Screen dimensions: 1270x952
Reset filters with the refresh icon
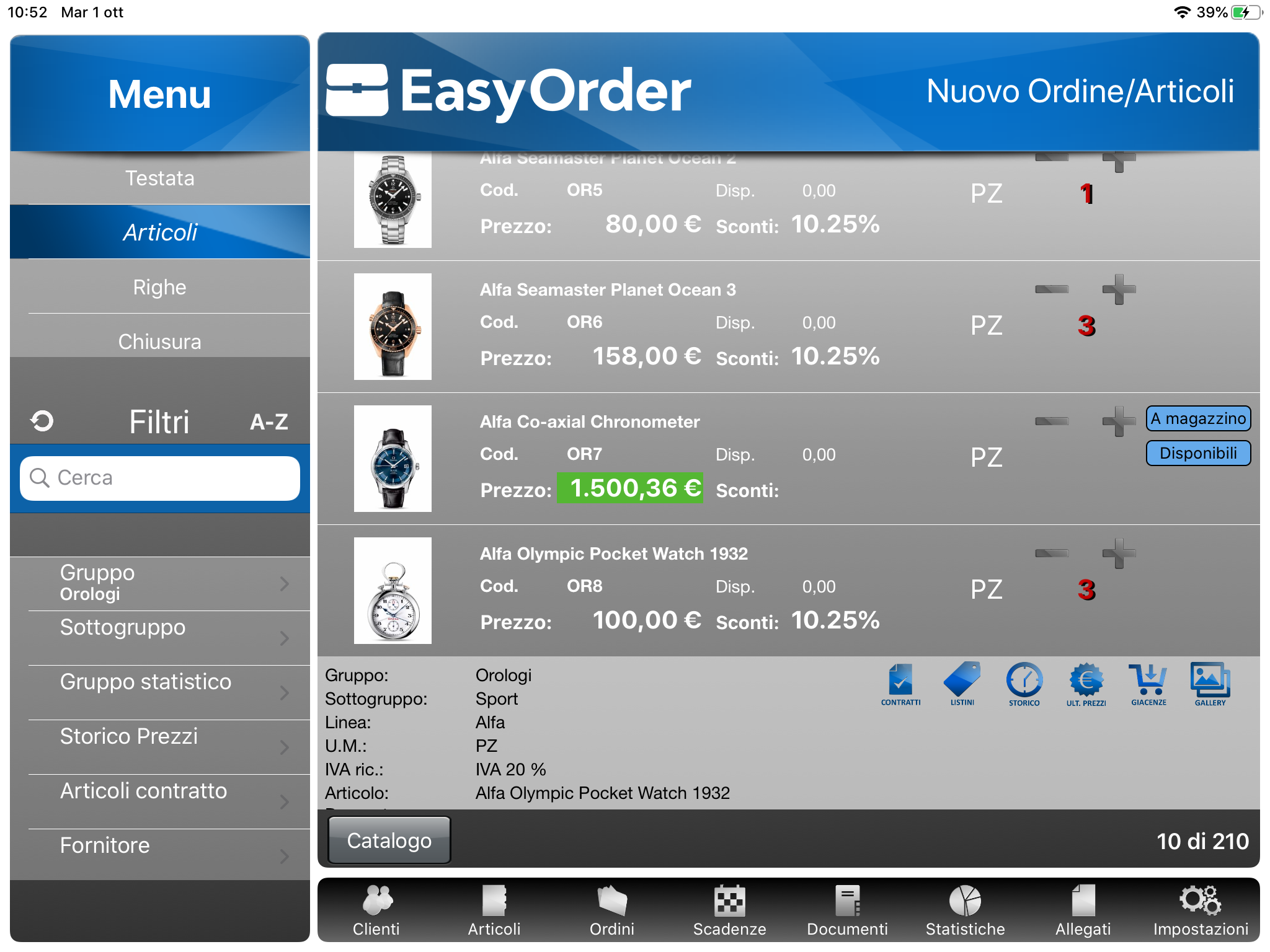coord(42,421)
